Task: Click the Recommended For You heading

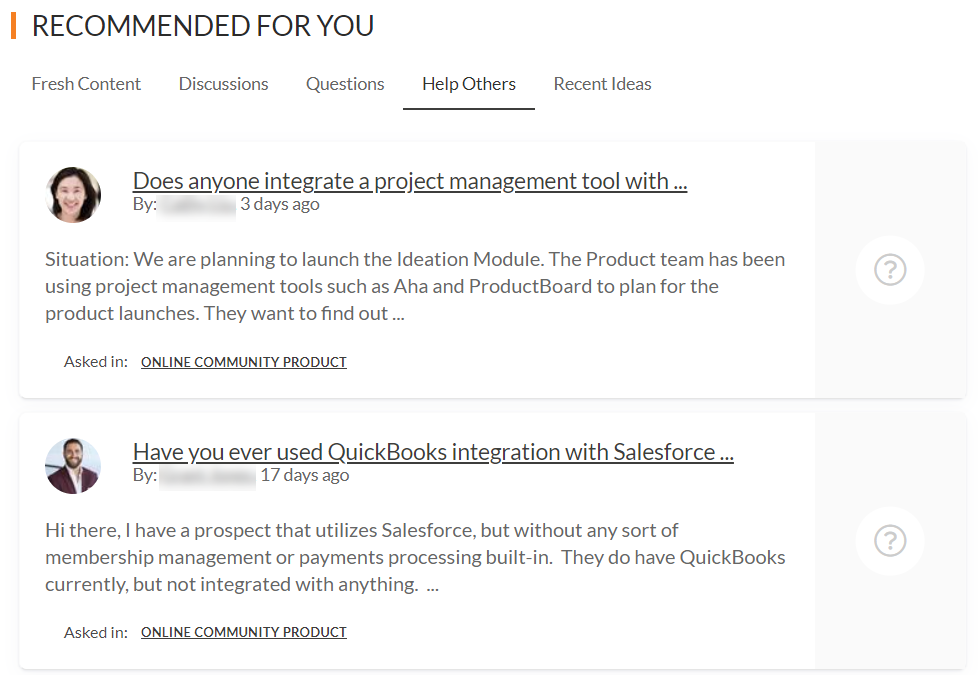Action: (x=203, y=26)
